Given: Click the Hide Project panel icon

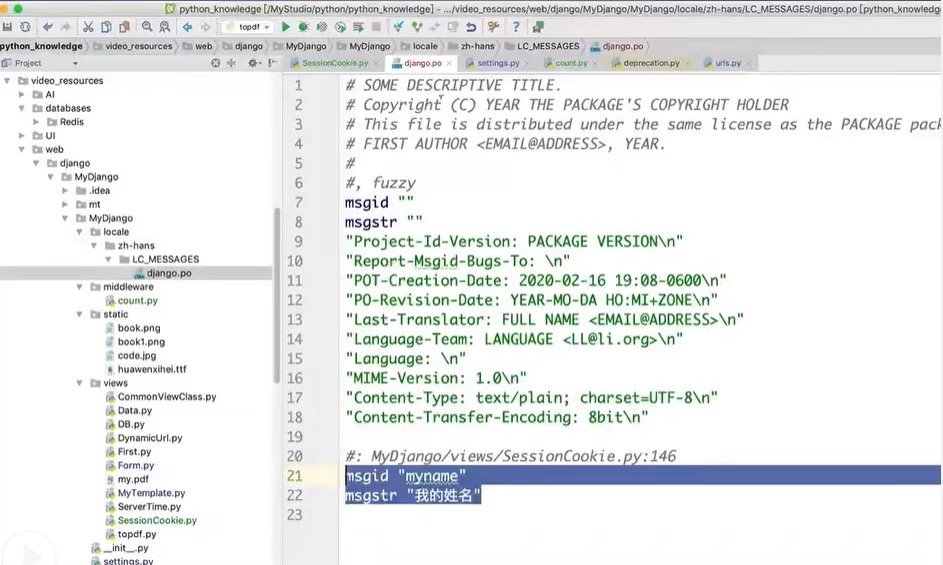Looking at the screenshot, I should point(272,63).
